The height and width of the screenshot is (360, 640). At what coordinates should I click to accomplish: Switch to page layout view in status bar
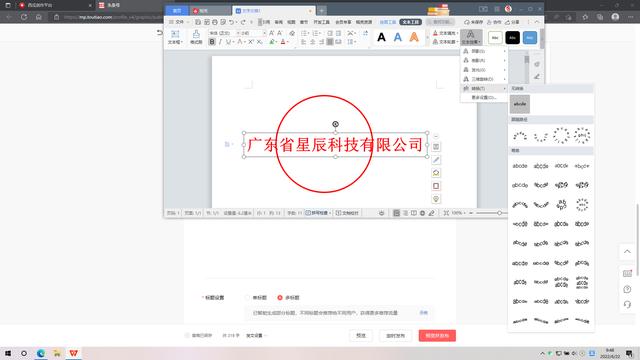(396, 213)
